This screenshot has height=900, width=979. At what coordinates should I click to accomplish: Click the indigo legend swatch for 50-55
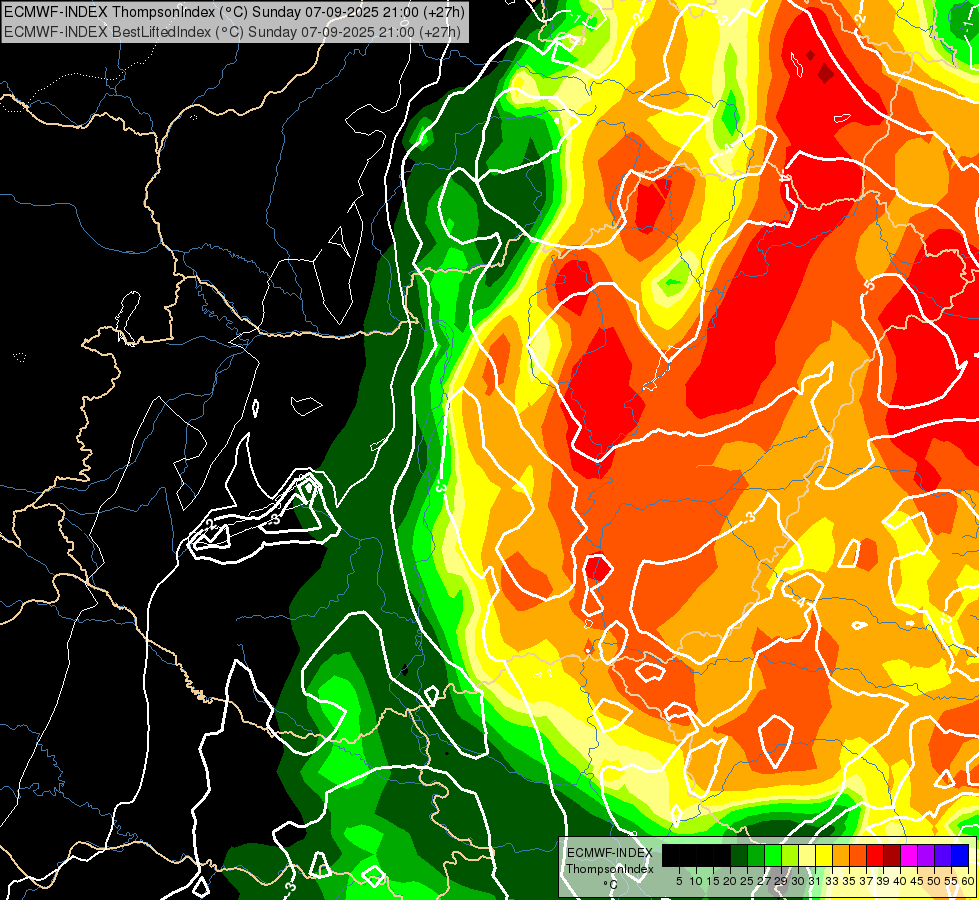(943, 855)
